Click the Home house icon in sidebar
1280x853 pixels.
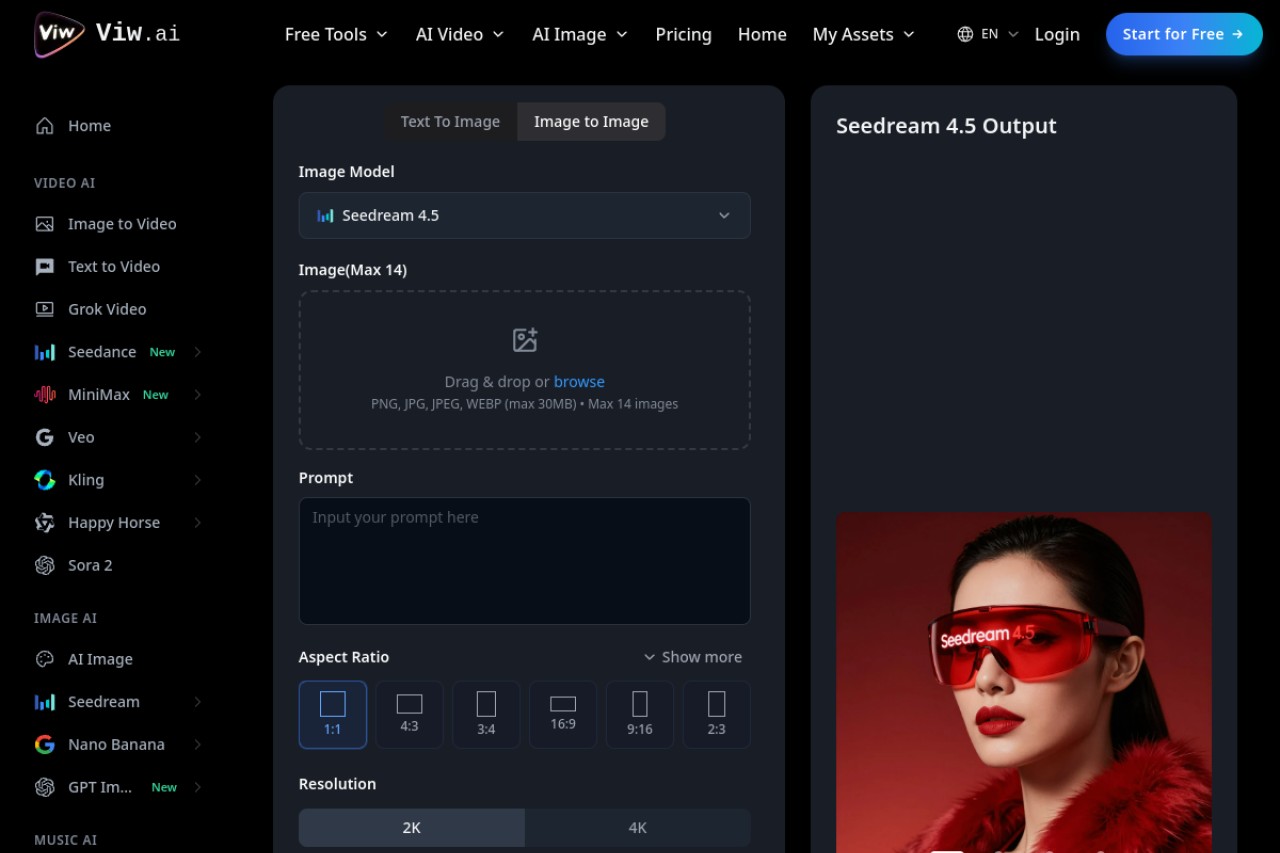(44, 126)
